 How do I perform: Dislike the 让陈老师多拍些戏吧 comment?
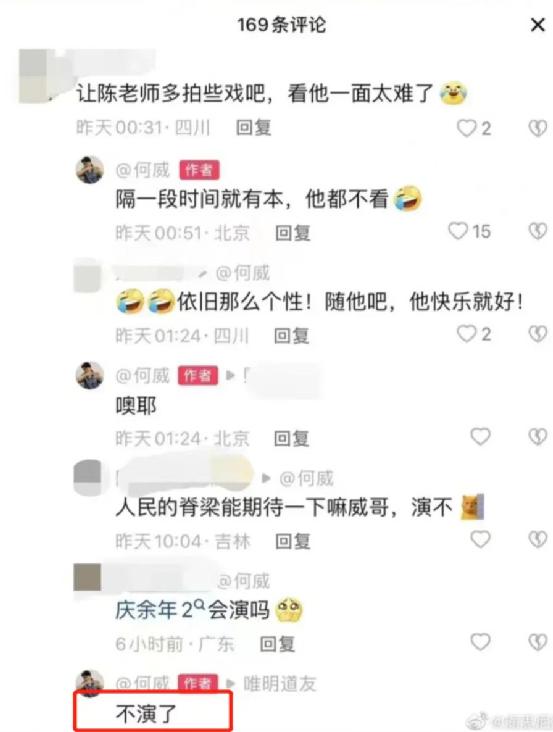[537, 128]
